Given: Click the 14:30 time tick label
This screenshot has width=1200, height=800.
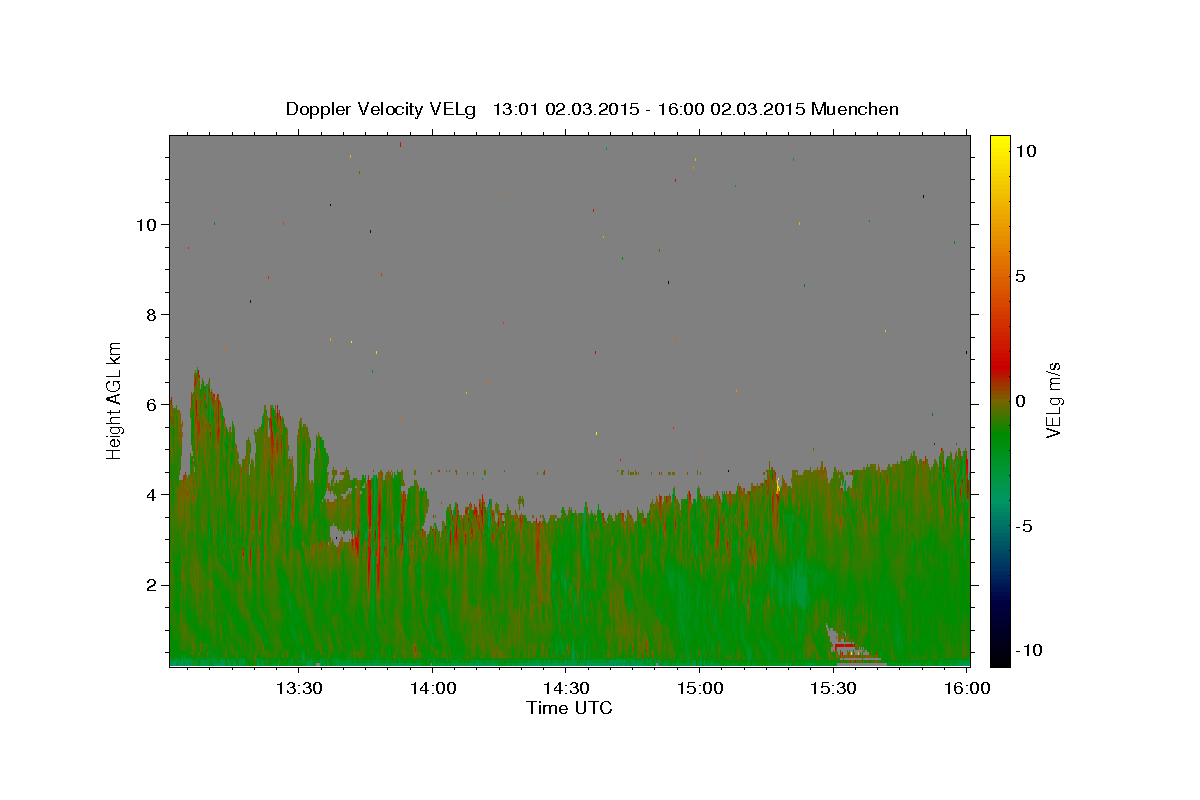Looking at the screenshot, I should [565, 688].
